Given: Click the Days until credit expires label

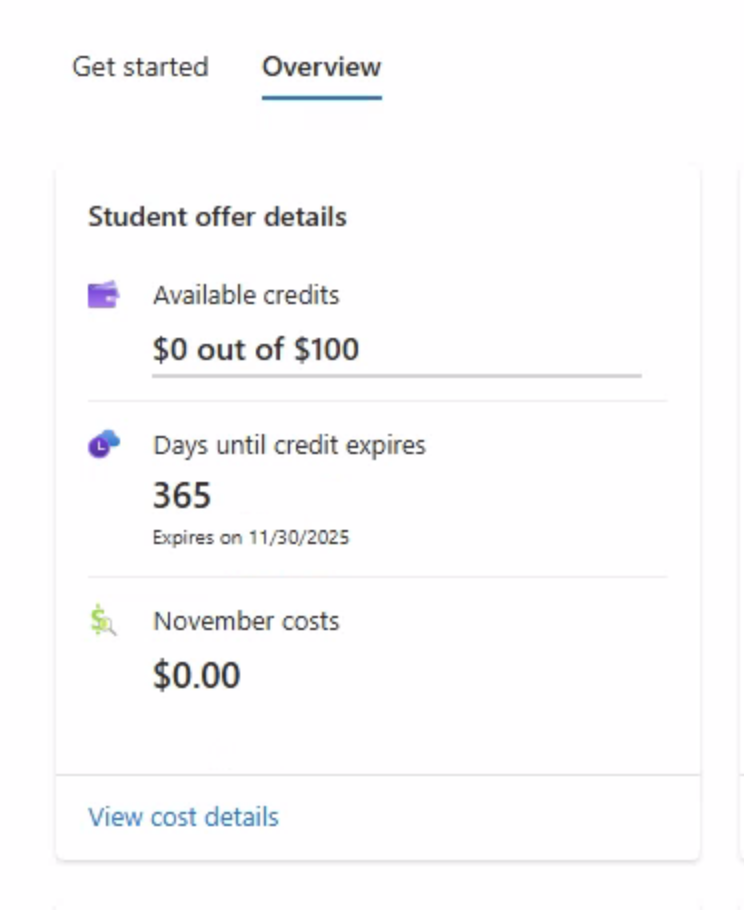Looking at the screenshot, I should [289, 445].
